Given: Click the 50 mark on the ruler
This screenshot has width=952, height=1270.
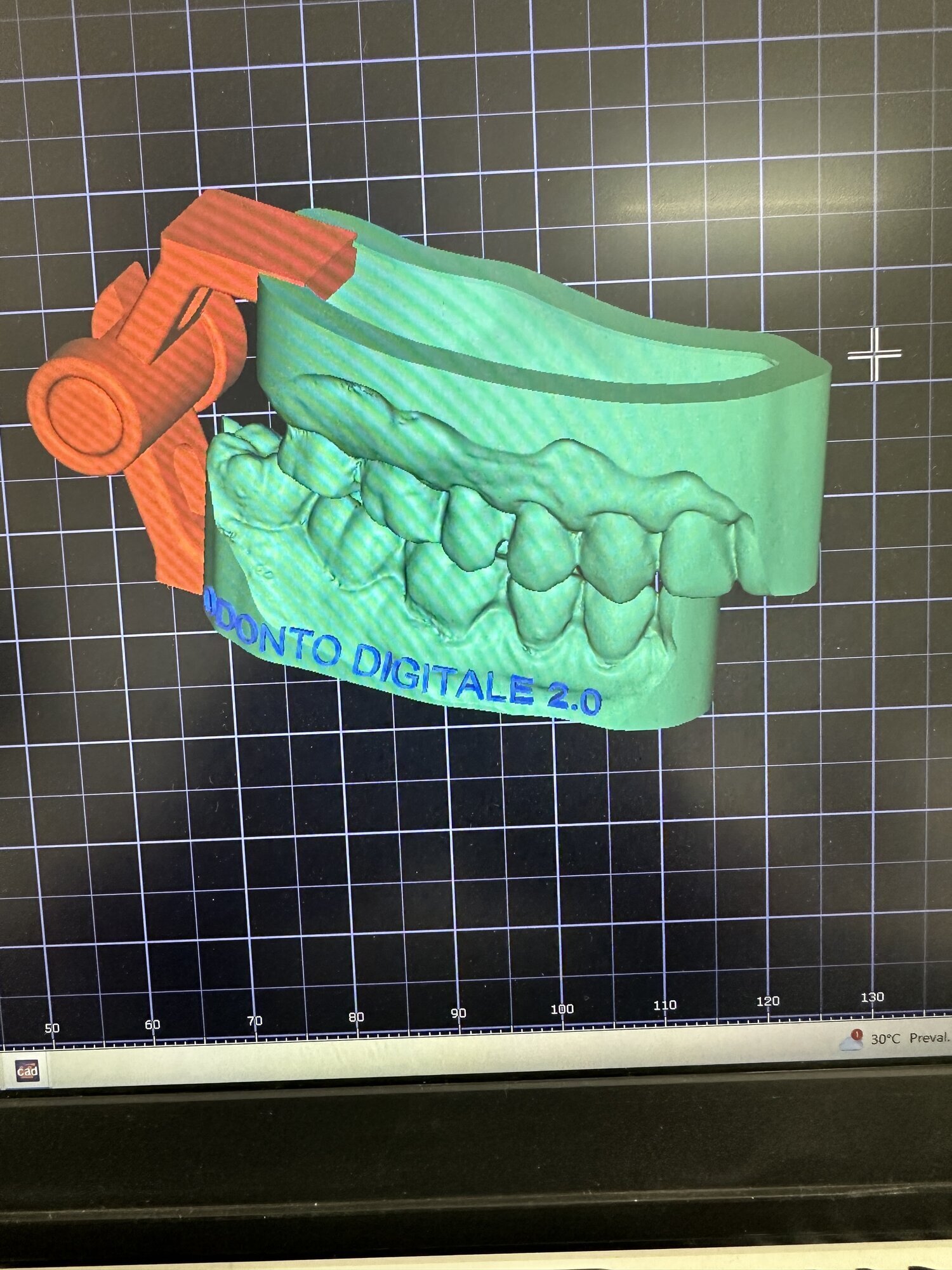Looking at the screenshot, I should click(52, 1028).
